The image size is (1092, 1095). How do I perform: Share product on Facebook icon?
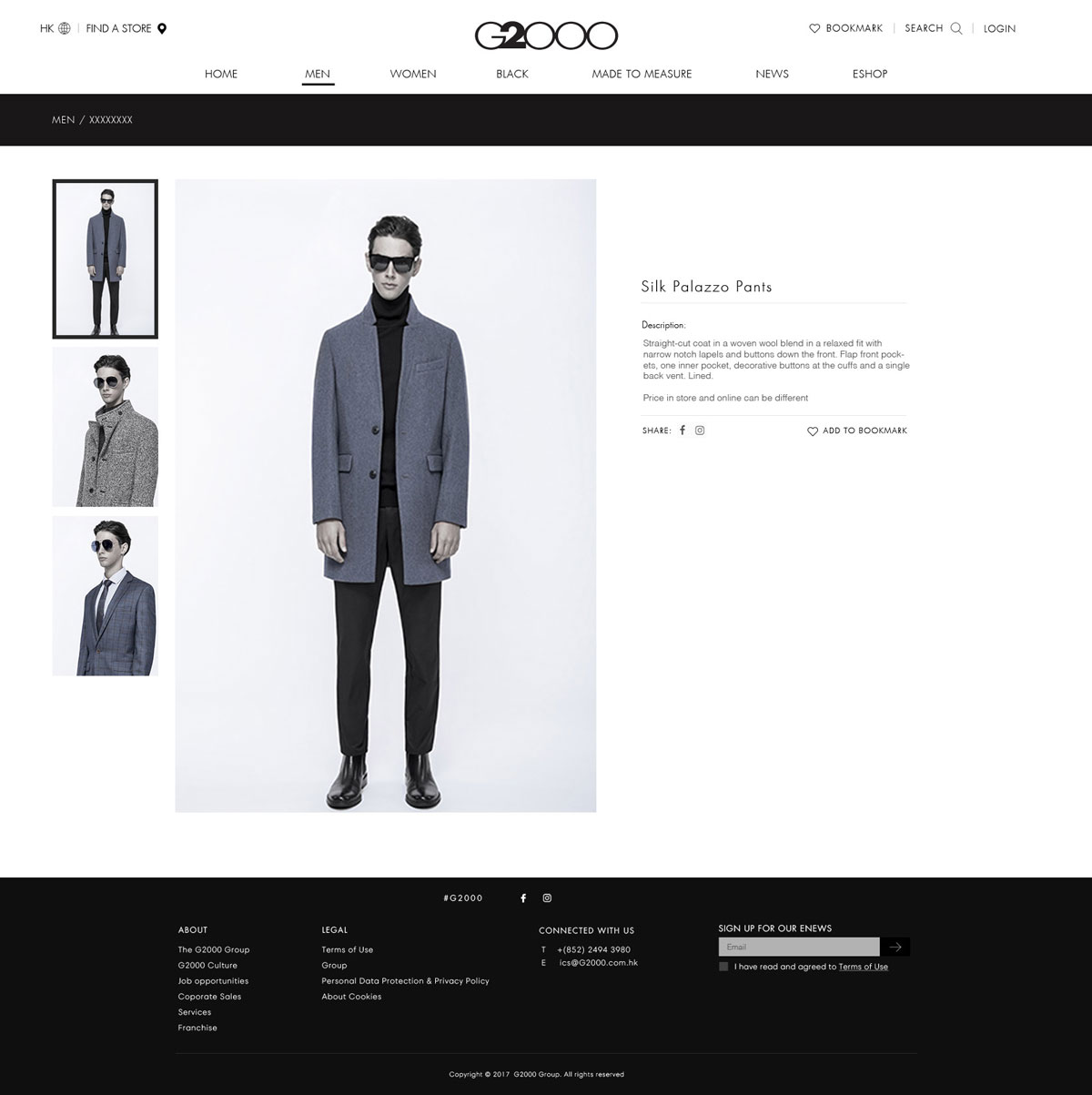(x=682, y=431)
